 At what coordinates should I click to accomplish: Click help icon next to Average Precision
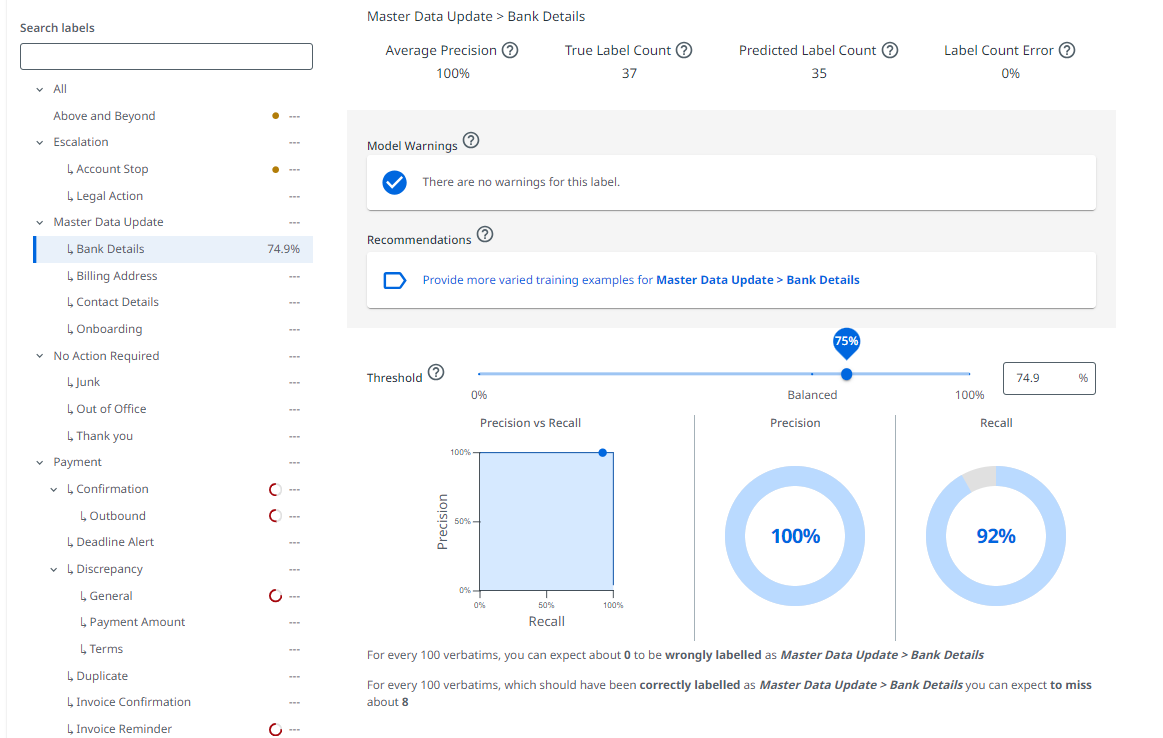click(x=510, y=50)
